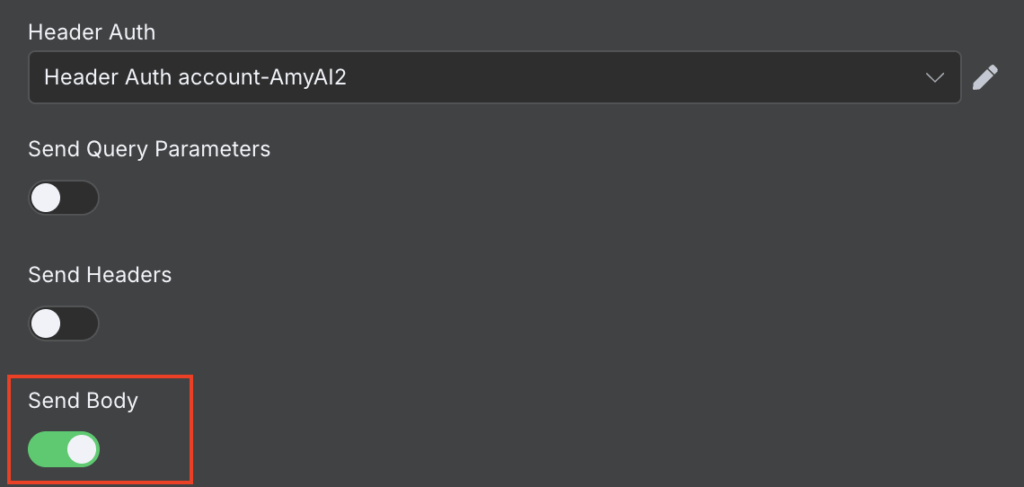Edit the AmyAI2 credential with the pencil

click(x=985, y=78)
